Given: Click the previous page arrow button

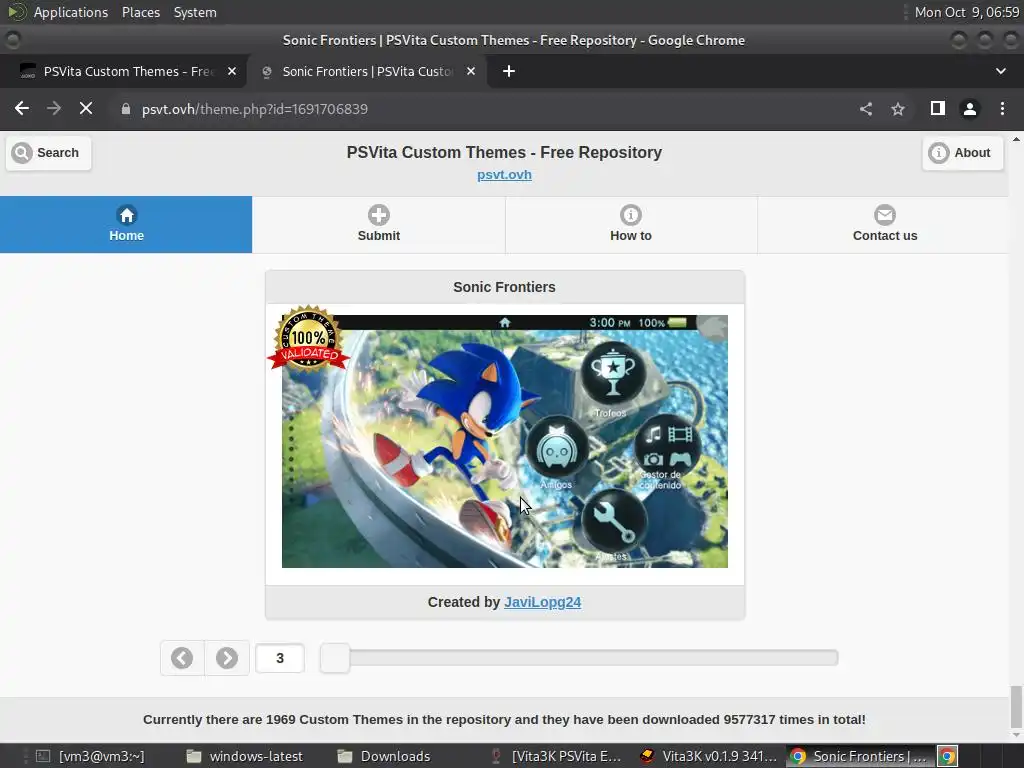Looking at the screenshot, I should (x=182, y=658).
